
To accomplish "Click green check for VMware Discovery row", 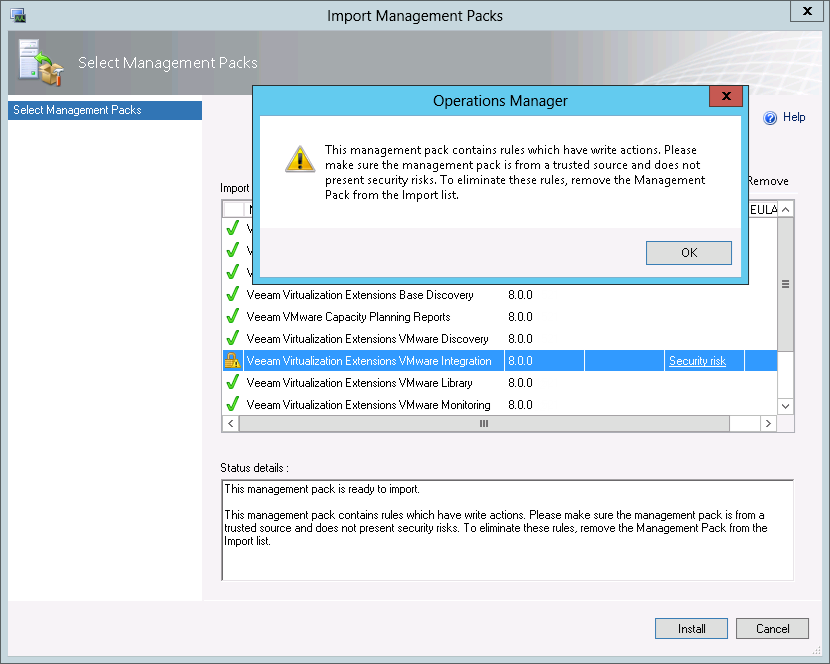I will pyautogui.click(x=232, y=338).
